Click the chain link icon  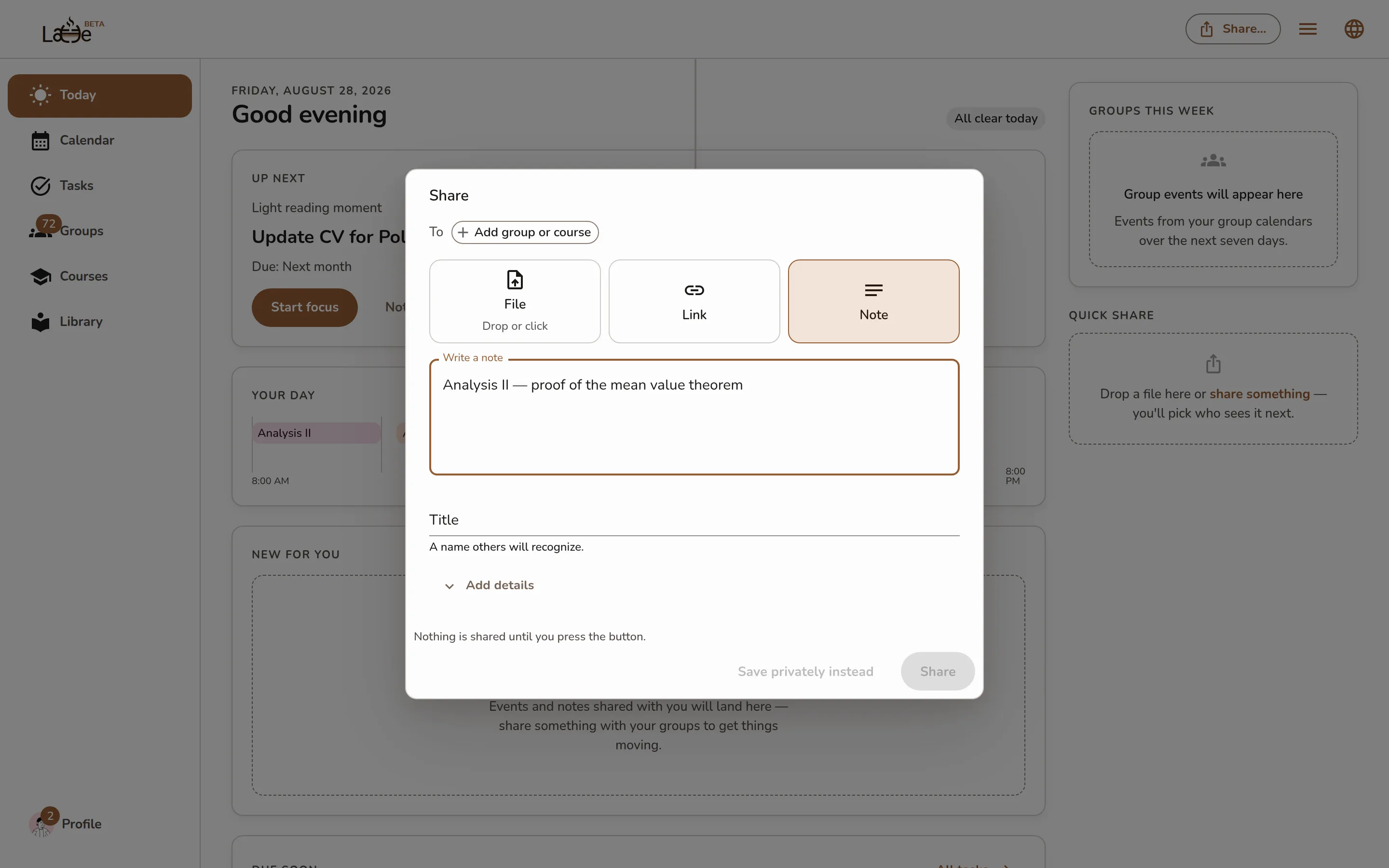[x=694, y=290]
